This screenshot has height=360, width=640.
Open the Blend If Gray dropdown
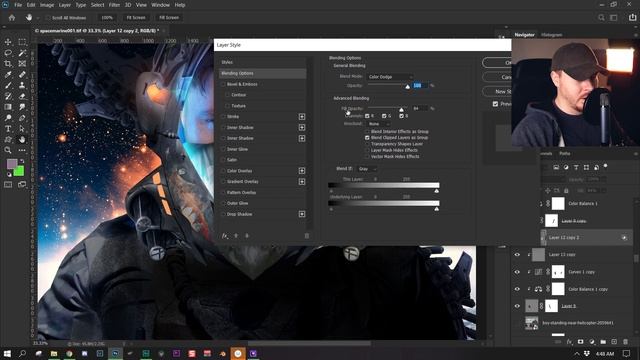point(367,169)
